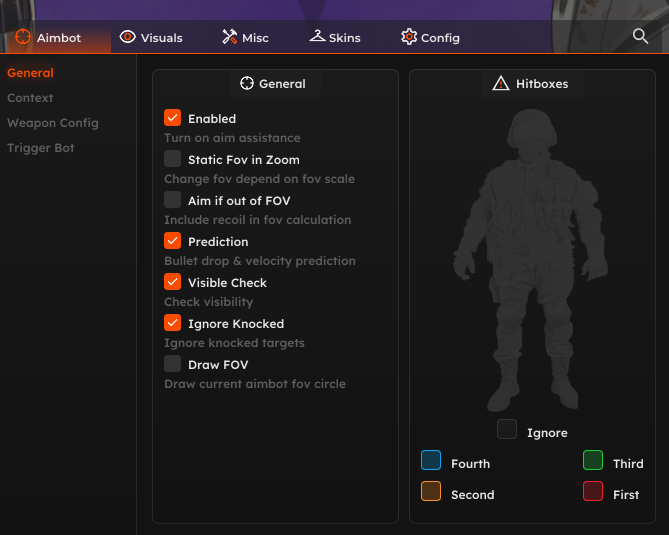Uncheck the Ignore Knocked option
The image size is (669, 535).
point(173,323)
